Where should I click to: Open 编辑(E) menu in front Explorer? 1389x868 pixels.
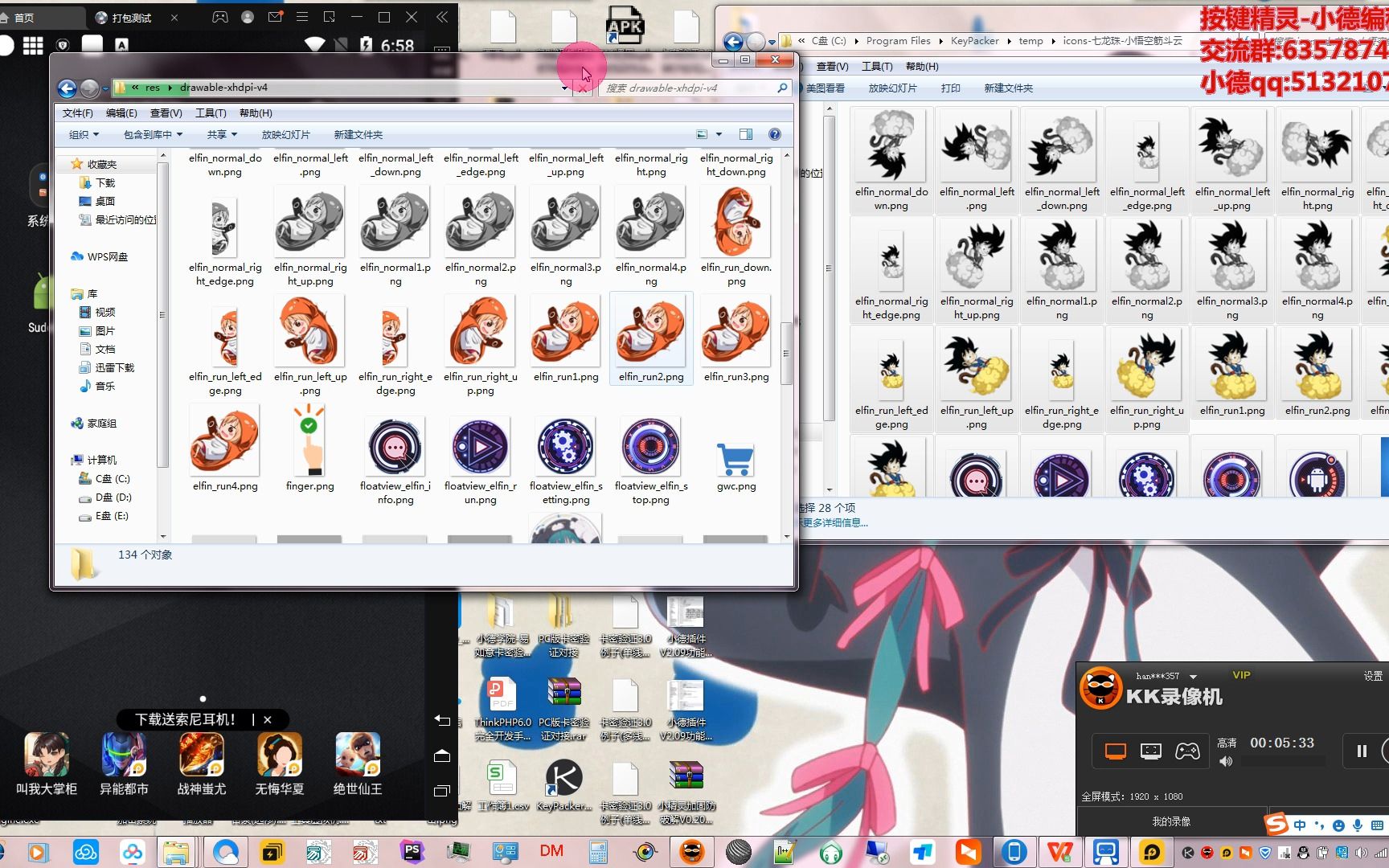click(x=121, y=113)
